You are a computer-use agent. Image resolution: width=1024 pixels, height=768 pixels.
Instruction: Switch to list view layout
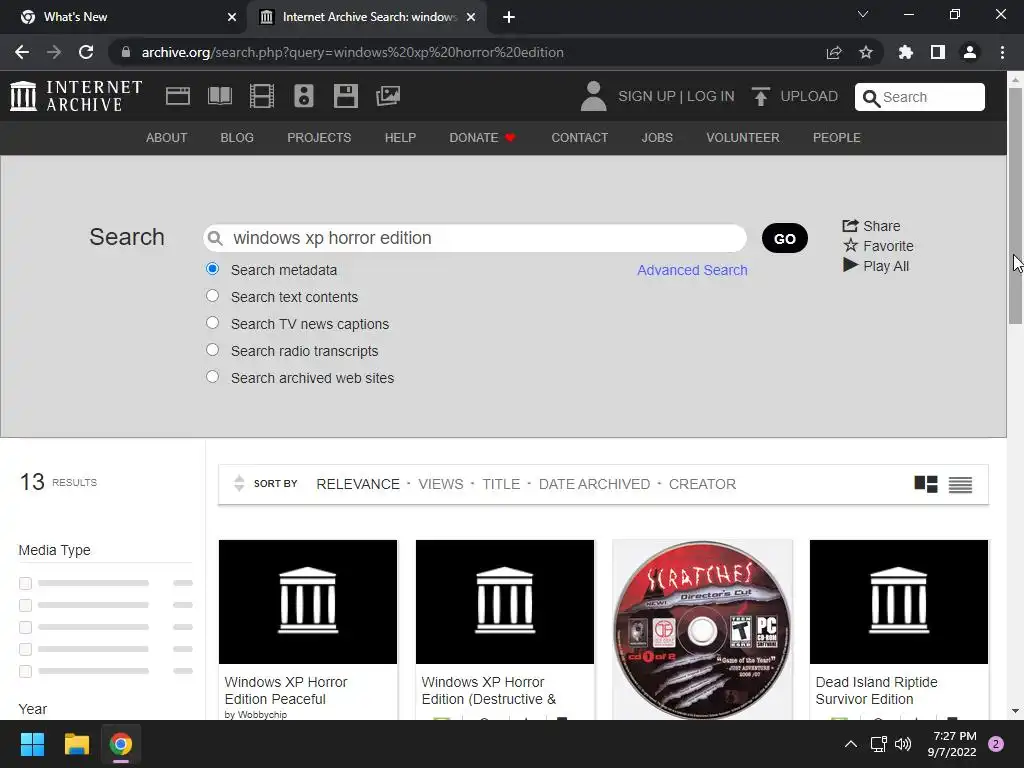click(960, 485)
